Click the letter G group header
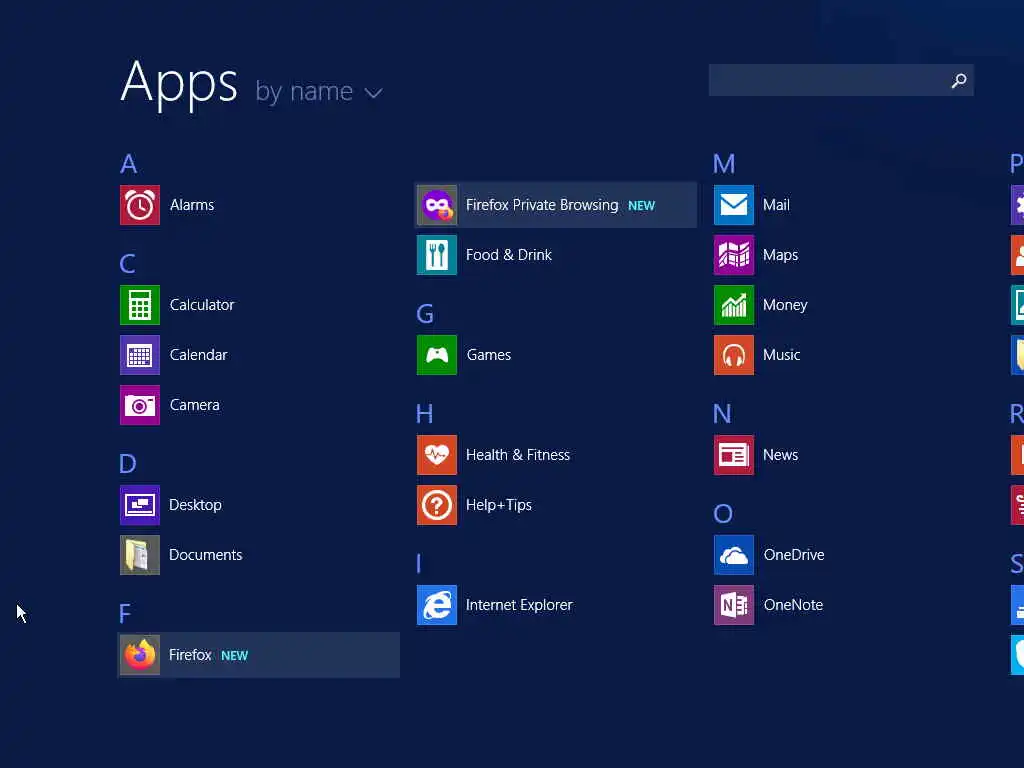The width and height of the screenshot is (1024, 768). (x=425, y=314)
